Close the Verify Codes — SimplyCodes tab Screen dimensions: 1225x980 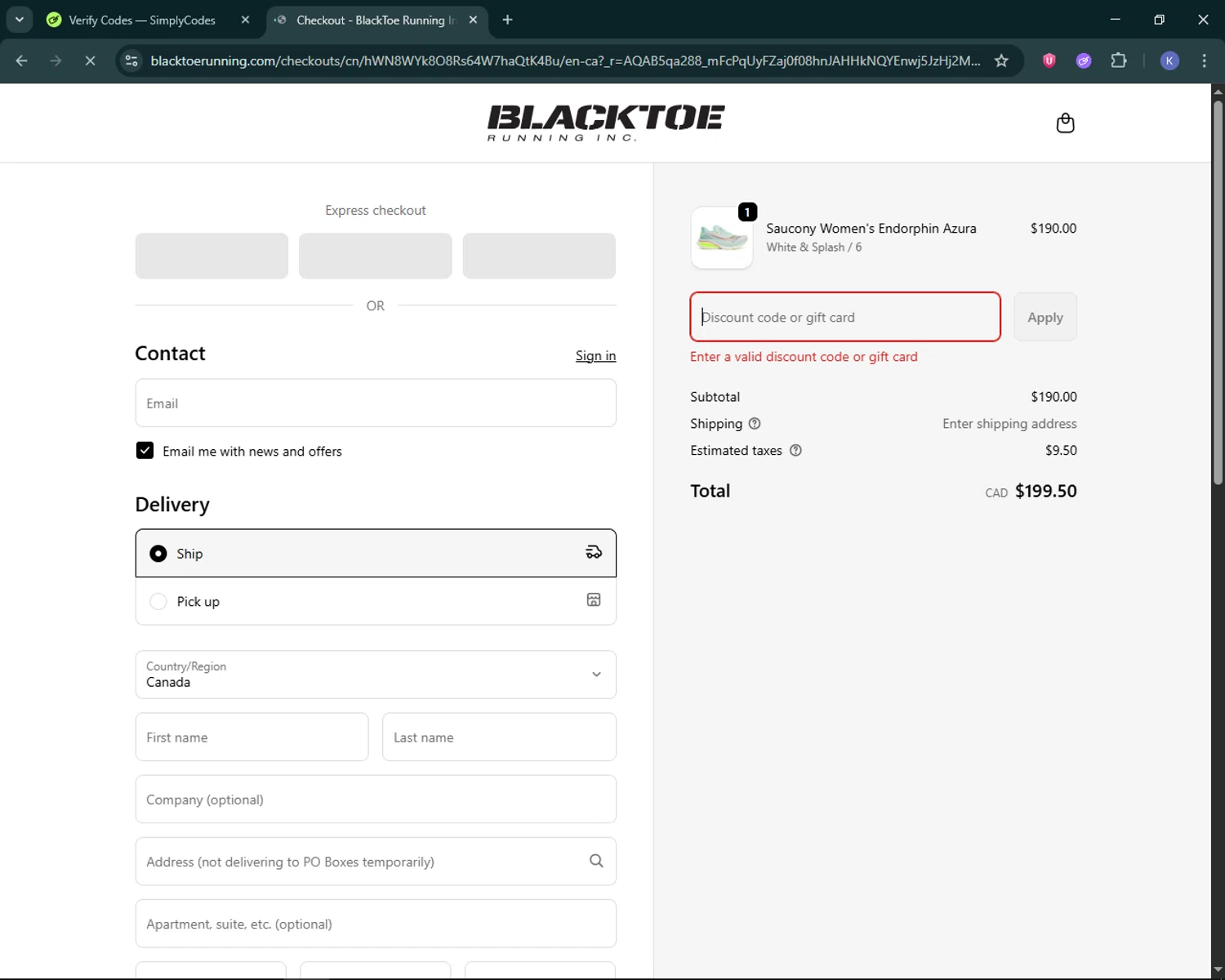245,20
